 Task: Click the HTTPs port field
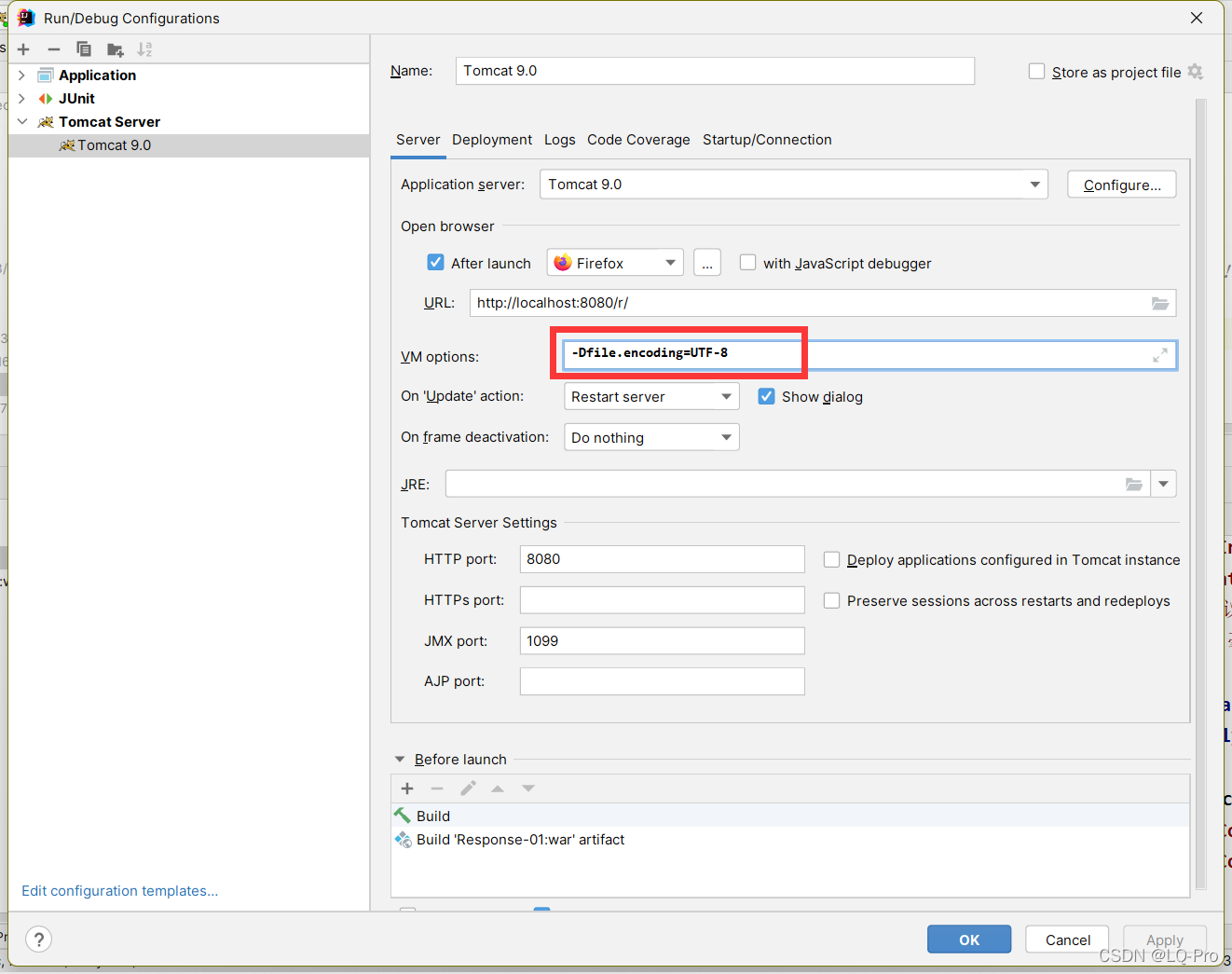[x=662, y=600]
